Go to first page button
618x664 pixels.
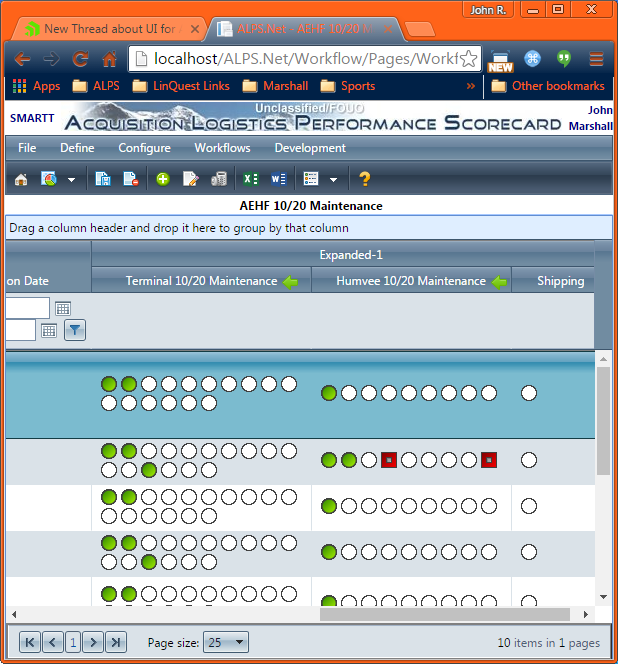click(x=30, y=642)
